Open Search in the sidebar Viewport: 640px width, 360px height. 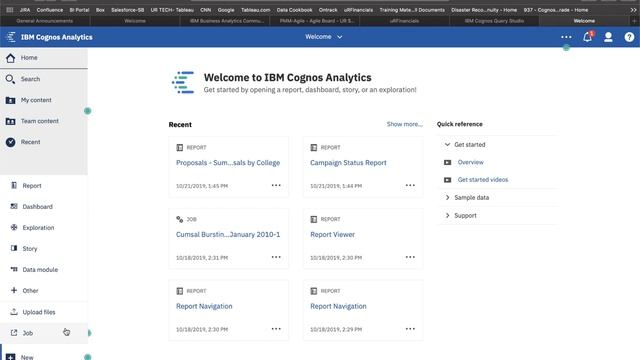[44, 79]
